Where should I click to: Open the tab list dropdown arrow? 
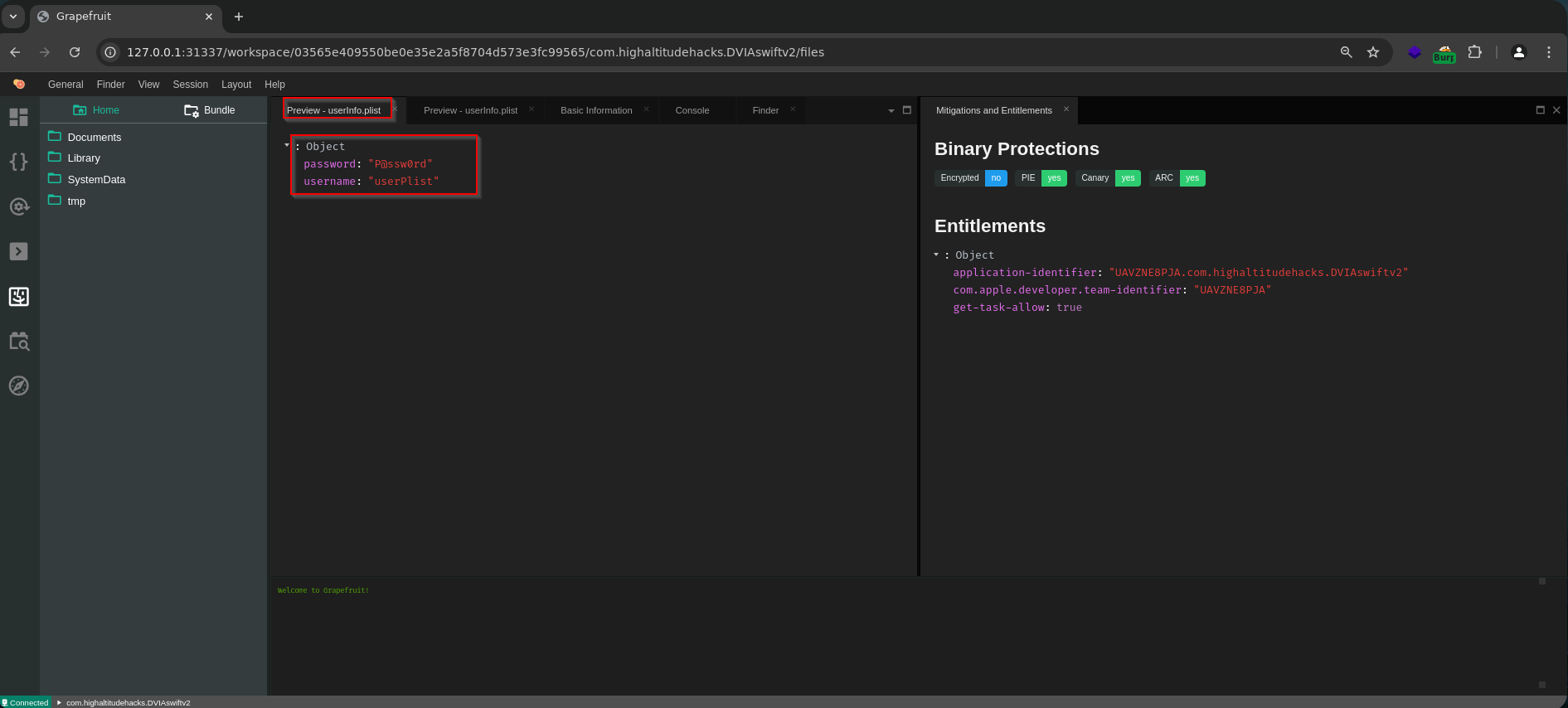[891, 110]
